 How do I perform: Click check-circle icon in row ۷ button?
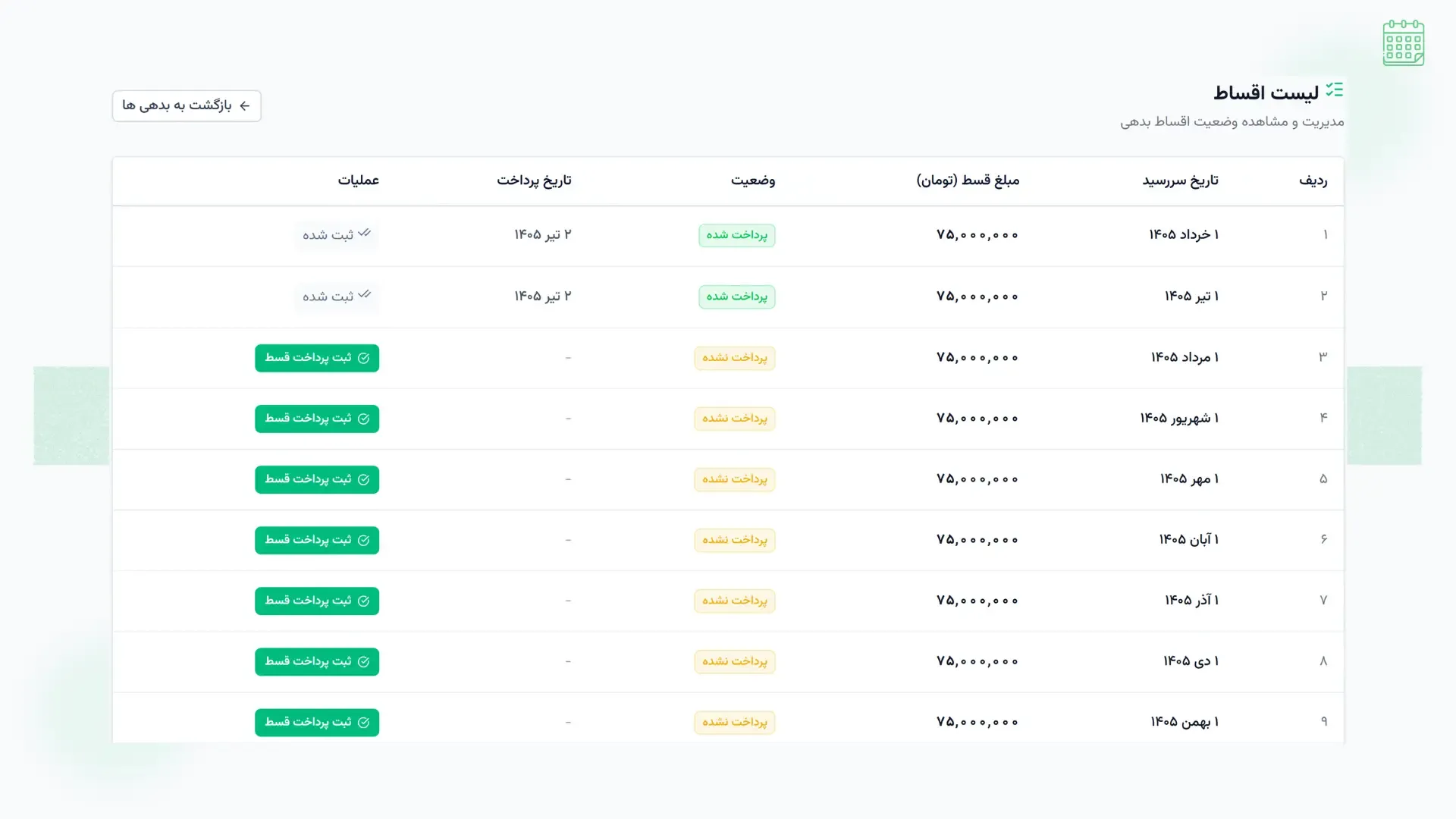(x=363, y=601)
